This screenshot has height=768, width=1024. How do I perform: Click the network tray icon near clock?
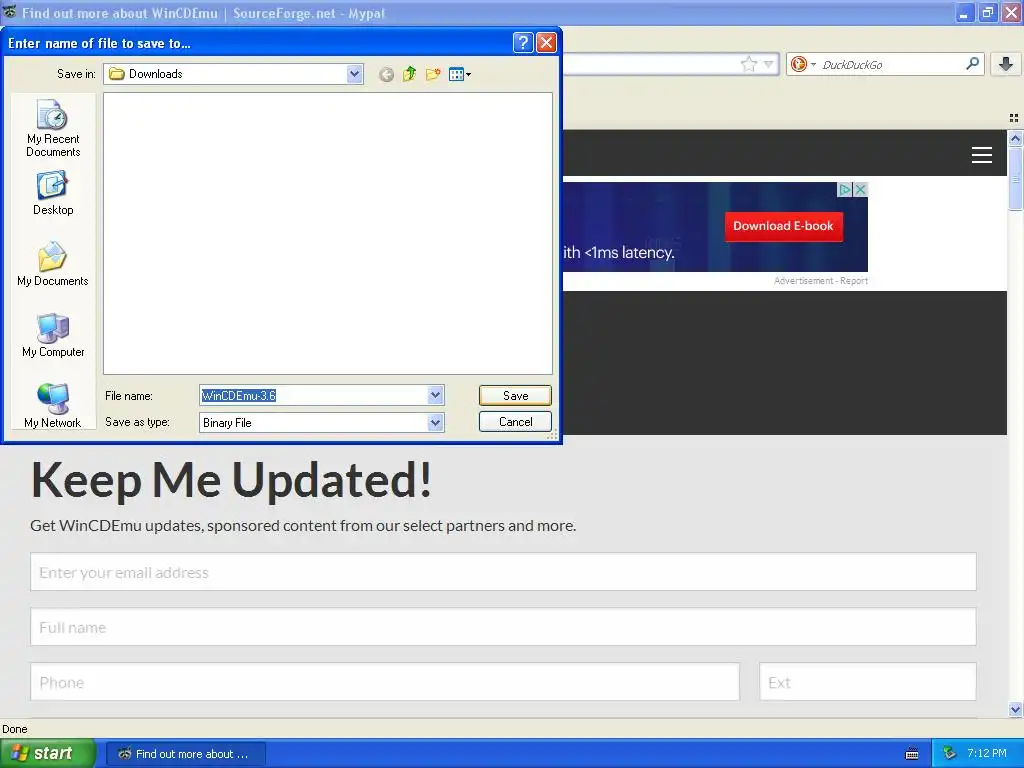click(x=950, y=754)
